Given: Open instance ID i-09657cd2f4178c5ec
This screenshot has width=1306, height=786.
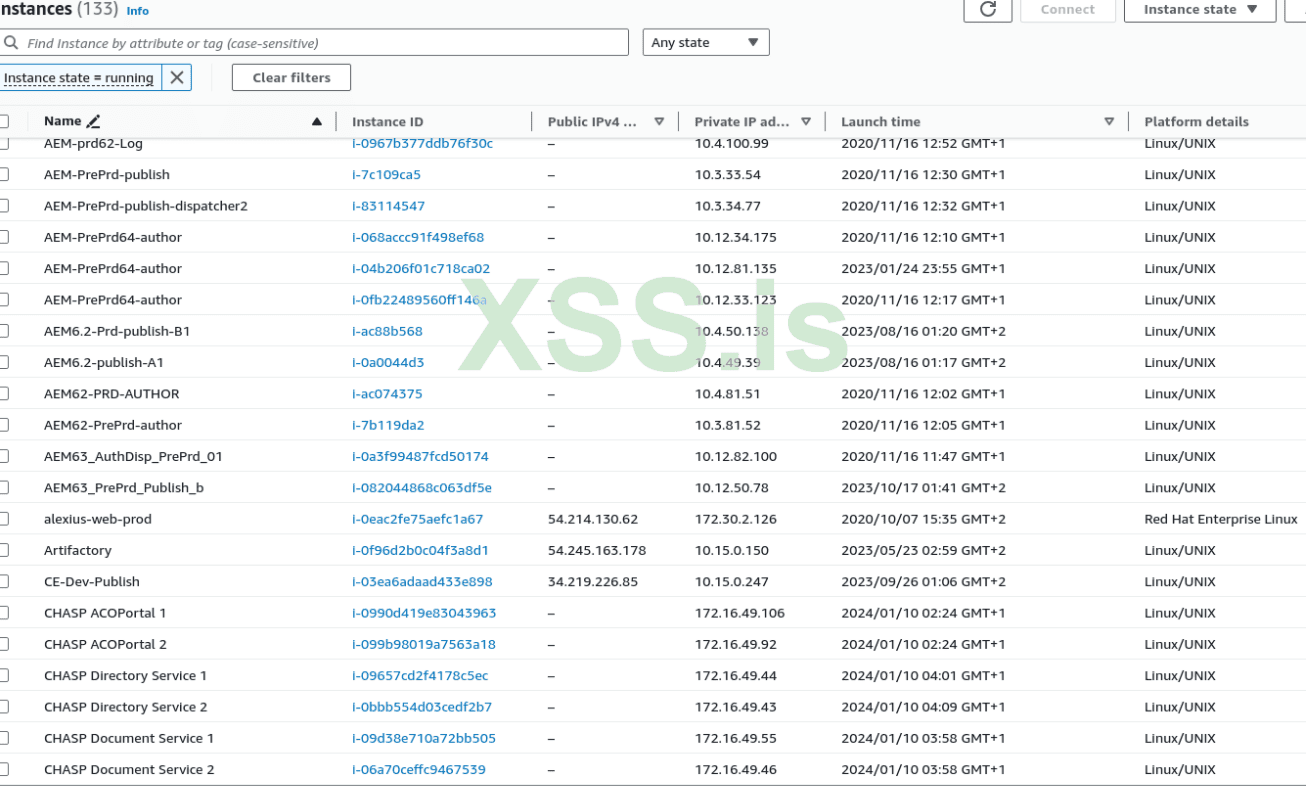Looking at the screenshot, I should pos(420,676).
